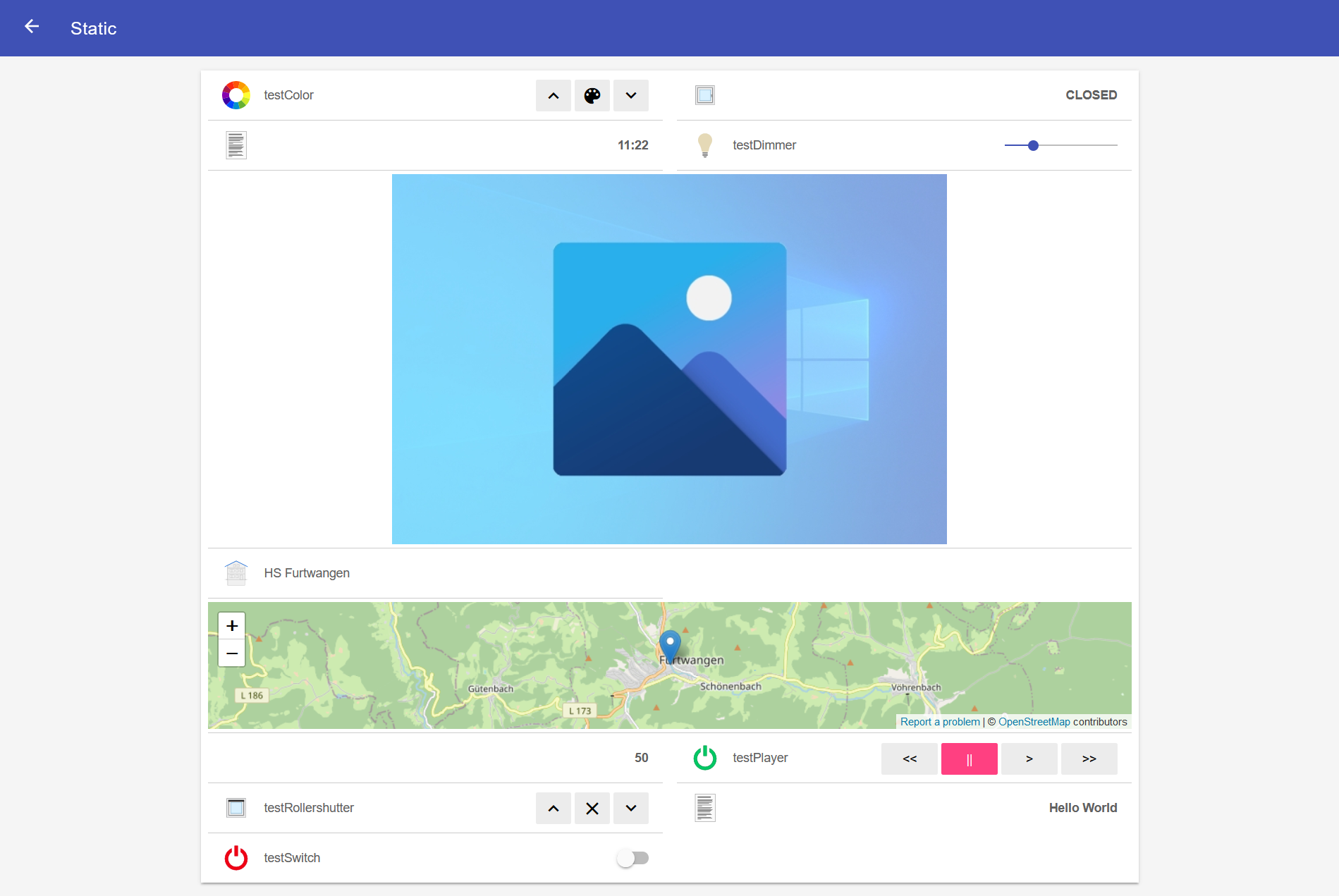Click the value 50
The image size is (1339, 896).
point(641,758)
